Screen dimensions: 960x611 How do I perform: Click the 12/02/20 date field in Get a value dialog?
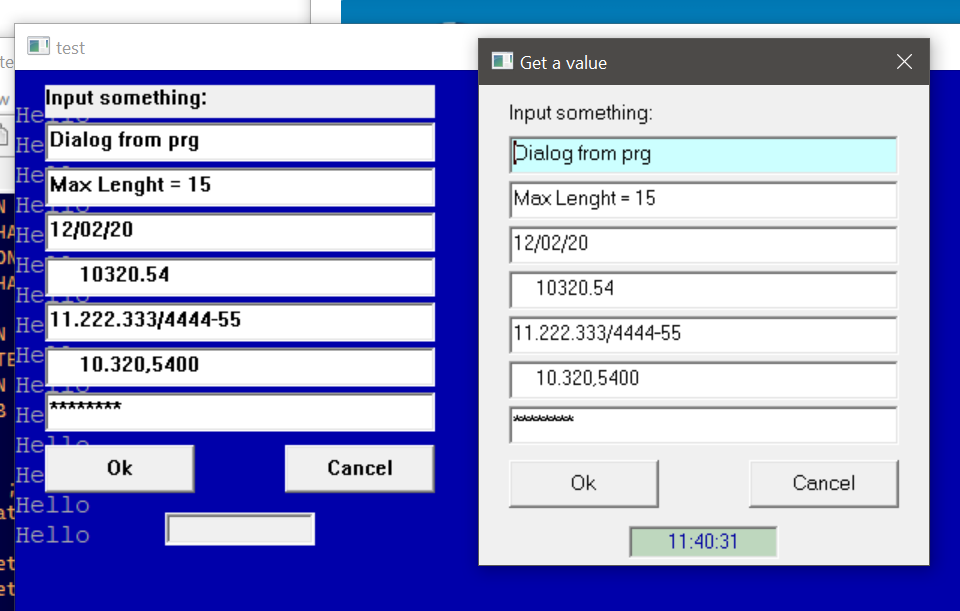(703, 245)
